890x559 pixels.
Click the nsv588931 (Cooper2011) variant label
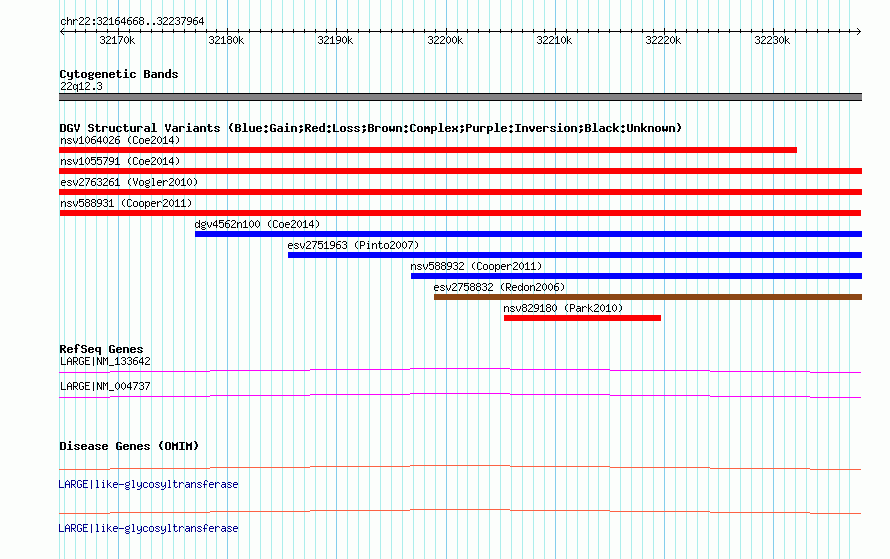(126, 203)
